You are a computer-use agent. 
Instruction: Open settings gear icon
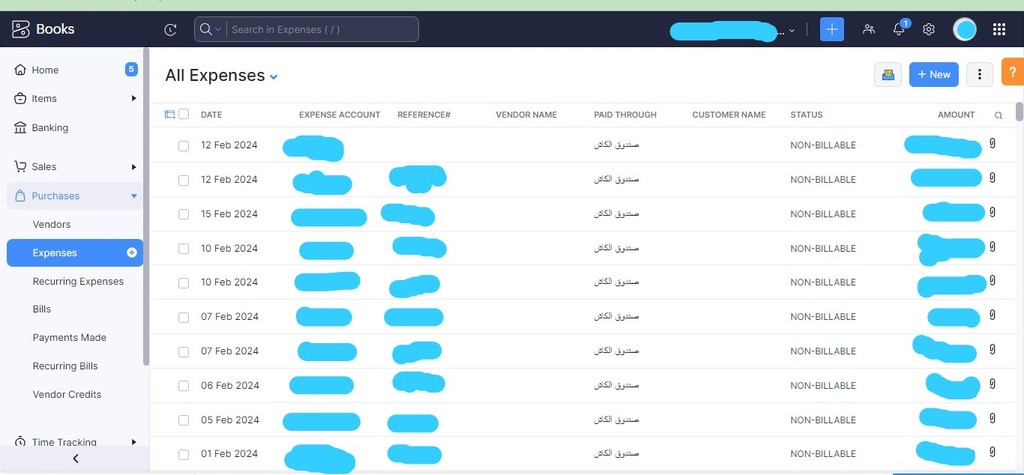click(929, 29)
